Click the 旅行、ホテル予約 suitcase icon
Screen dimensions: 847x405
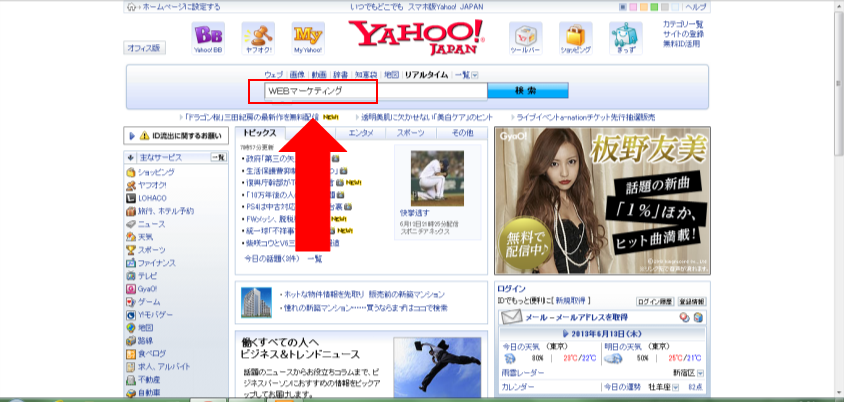(130, 211)
